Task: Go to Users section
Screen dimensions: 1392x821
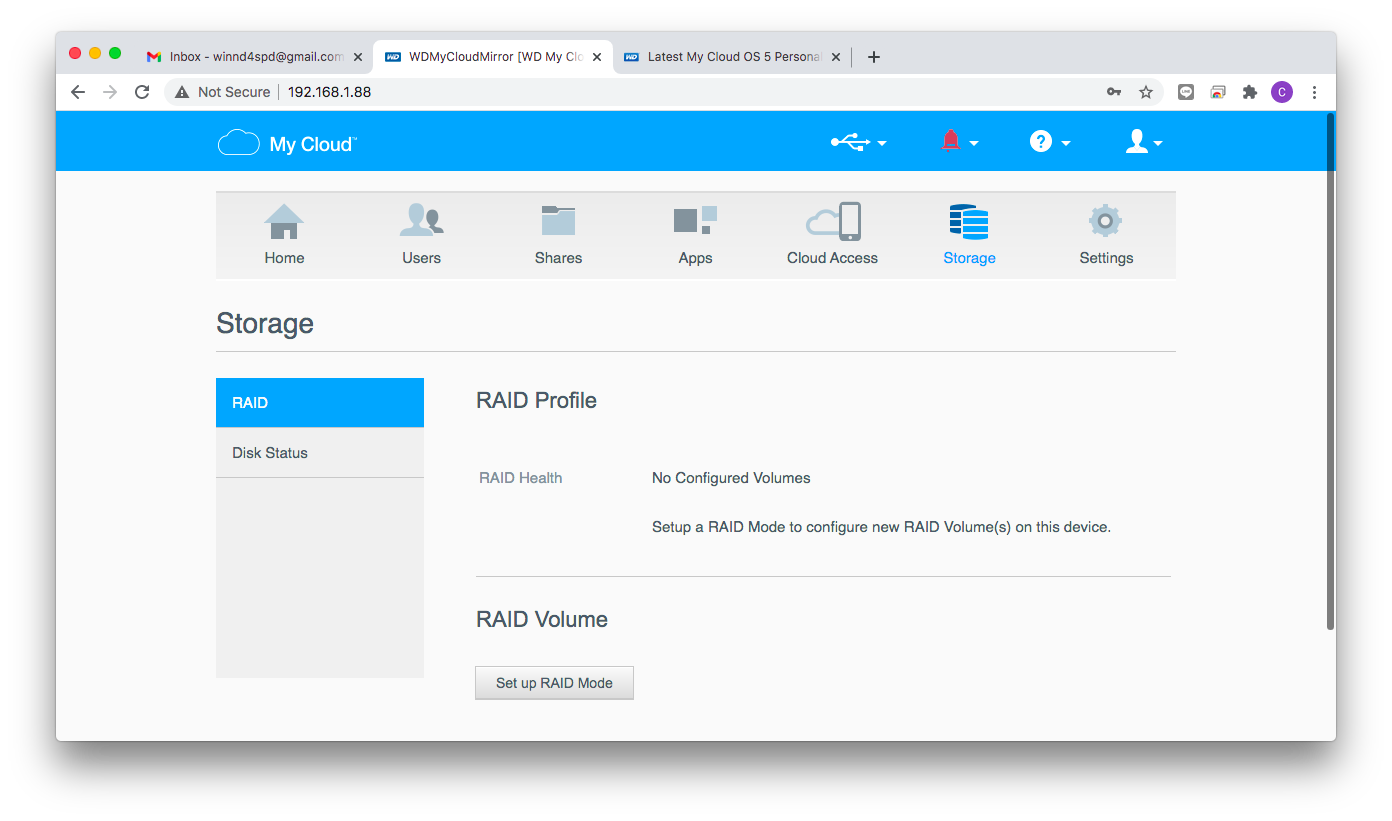Action: [421, 235]
